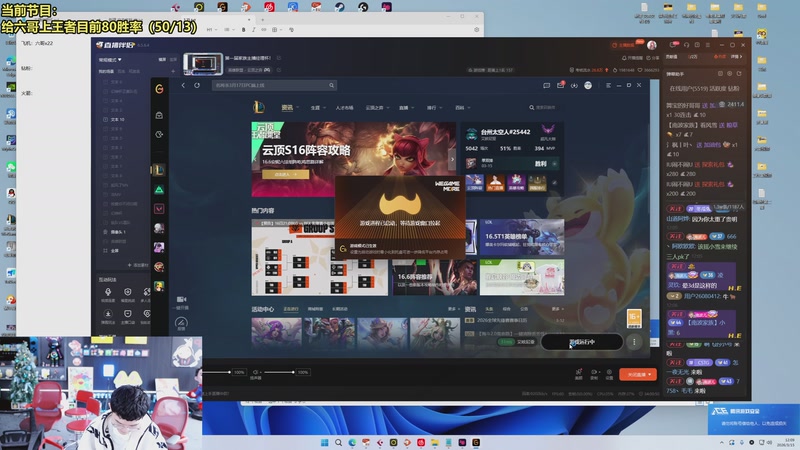Open the 人才市场 nav item
This screenshot has width=800, height=450.
point(344,108)
